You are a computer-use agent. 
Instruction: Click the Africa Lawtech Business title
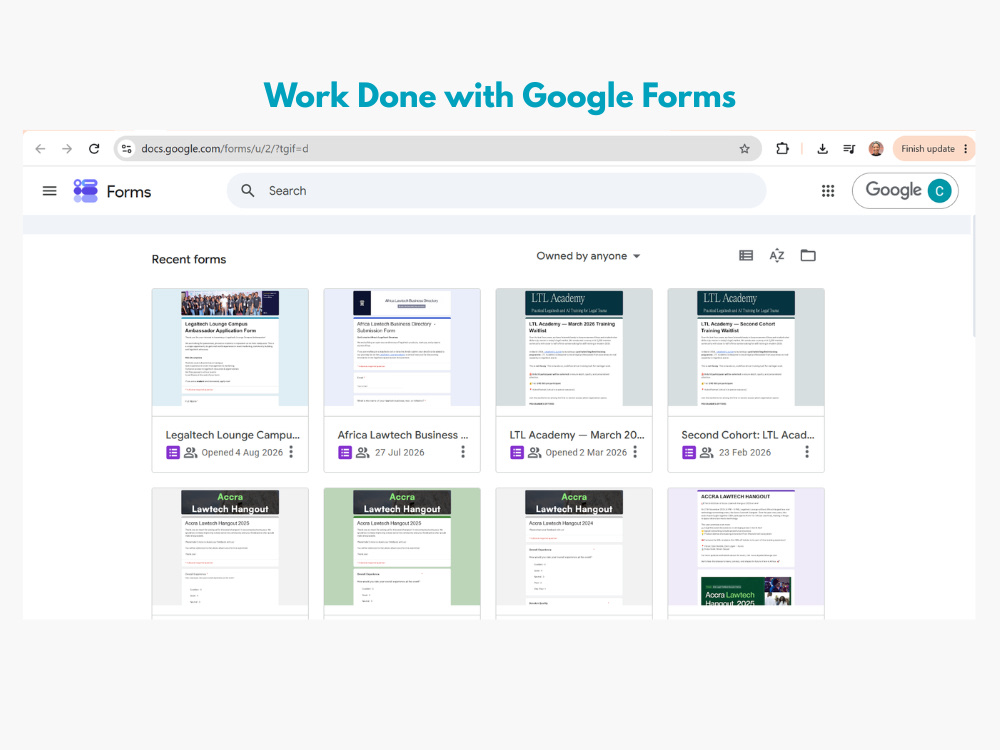tap(402, 435)
